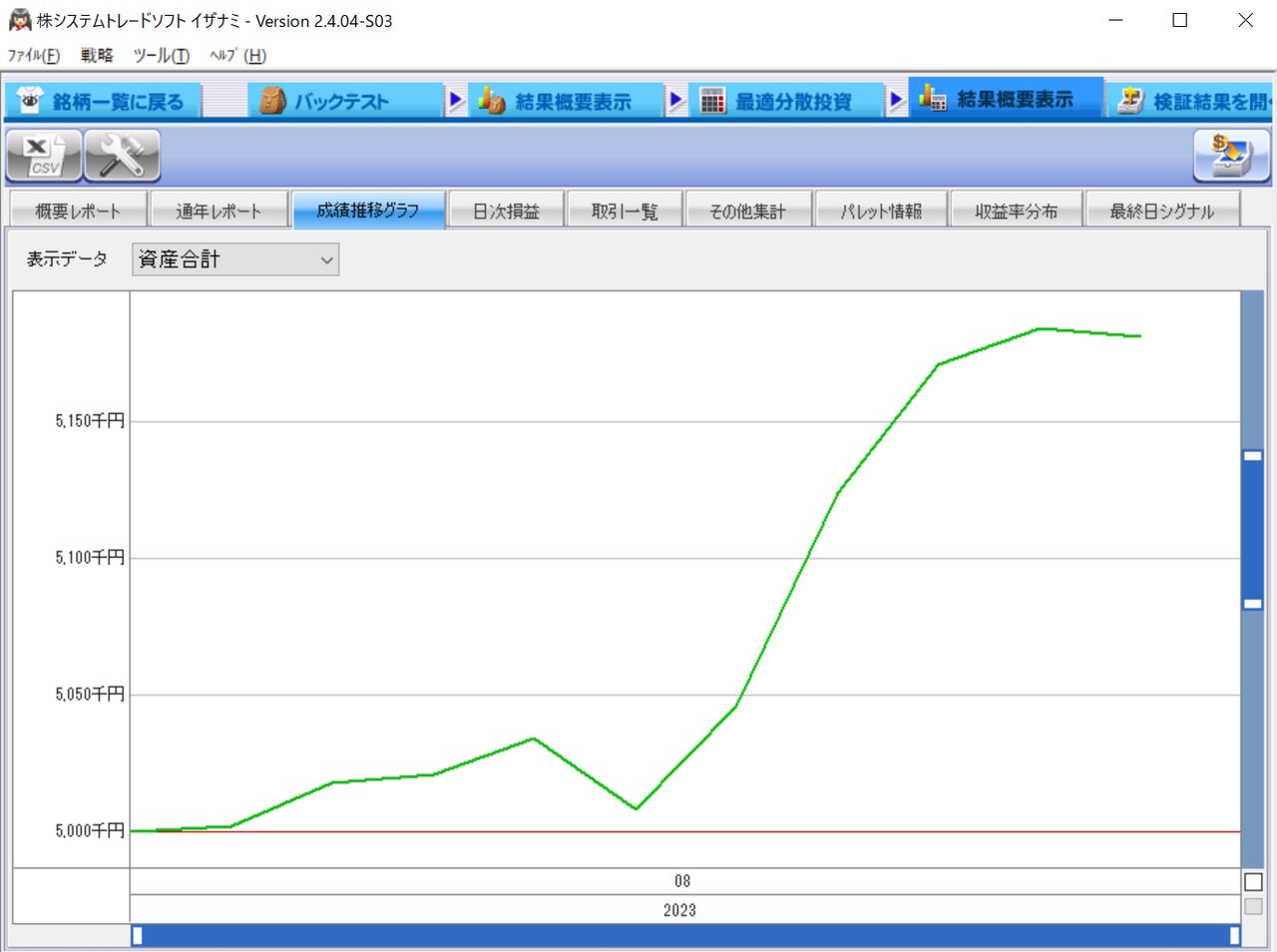The image size is (1277, 952).
Task: Go to the 最終日シグナル tab
Action: (x=1162, y=212)
